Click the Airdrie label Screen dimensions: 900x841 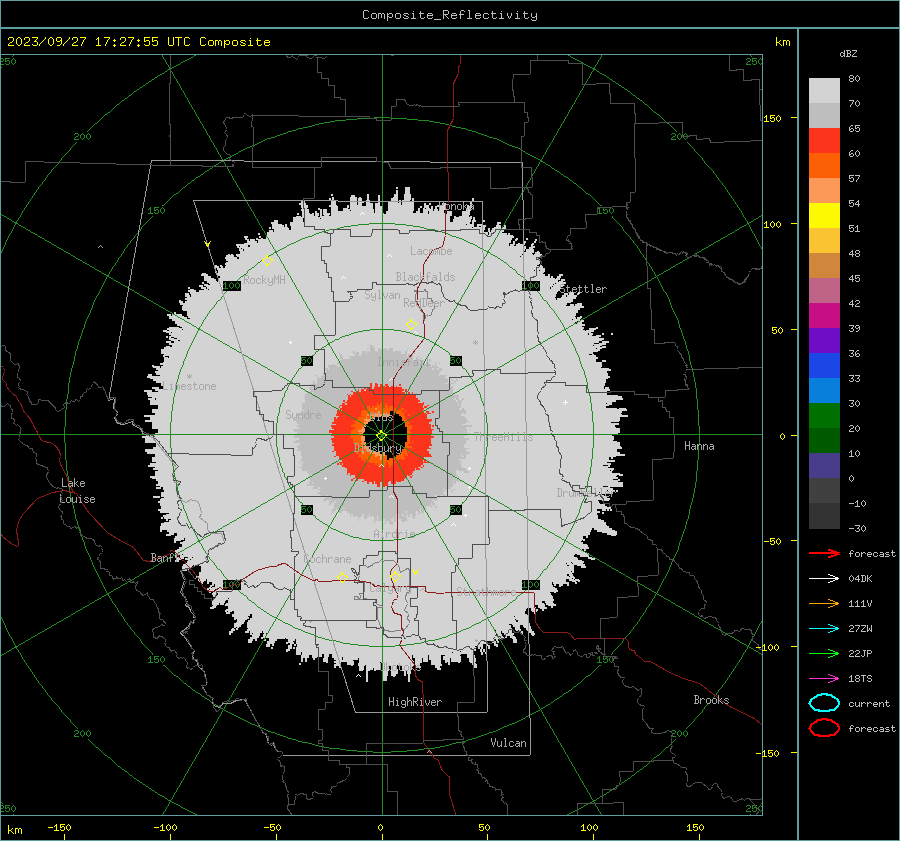click(x=394, y=534)
